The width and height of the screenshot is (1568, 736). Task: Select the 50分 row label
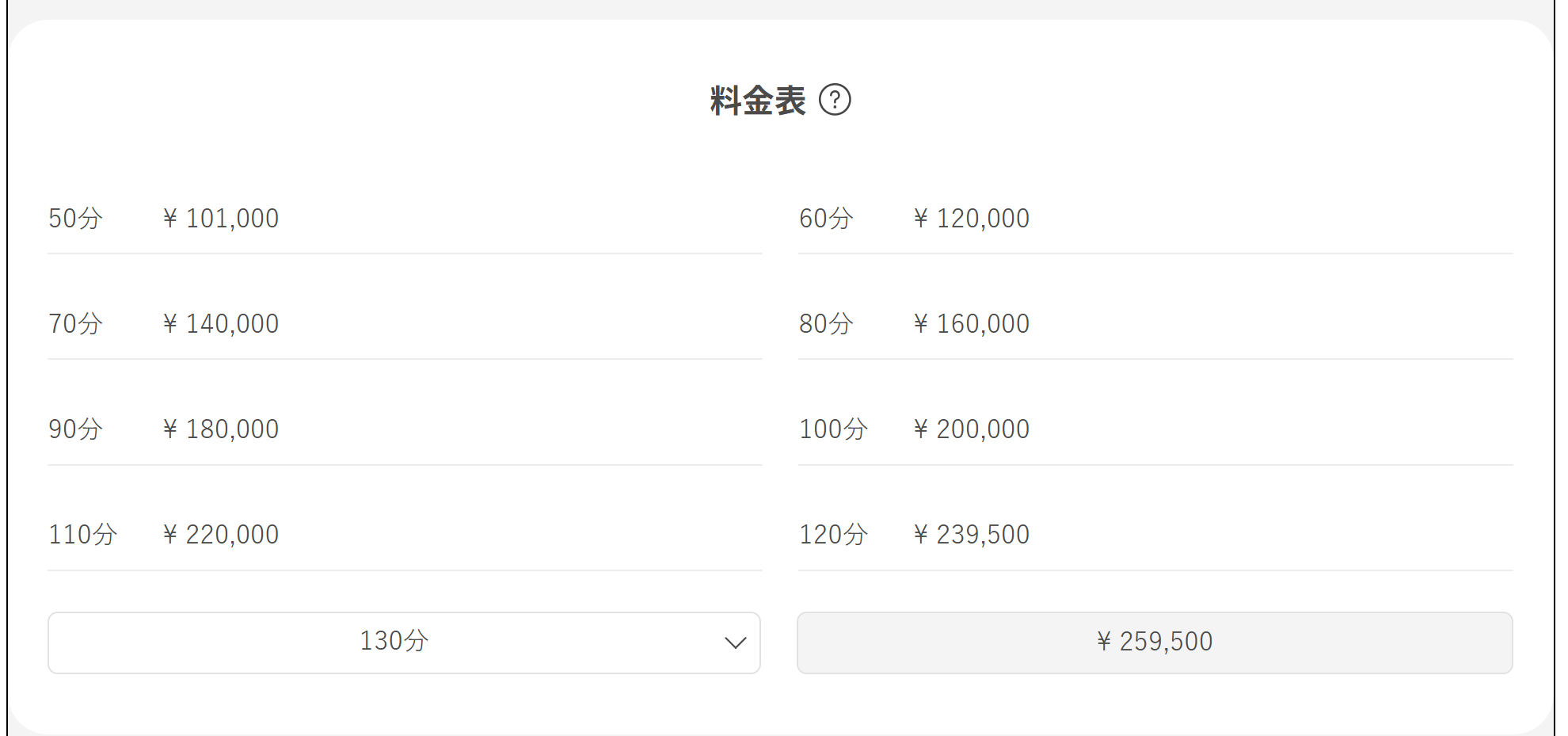tap(76, 219)
